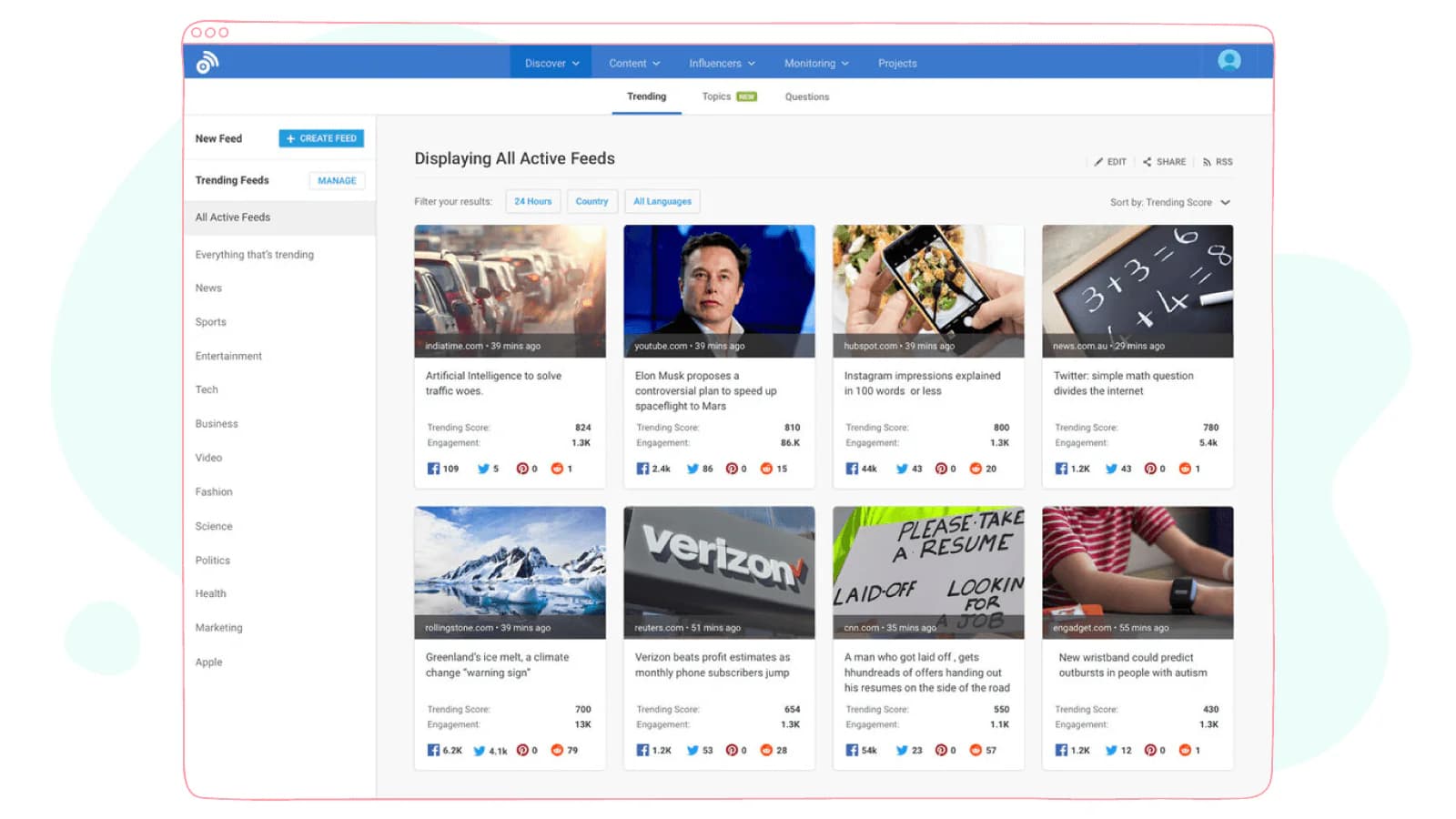Open the RSS feed icon
The image size is (1456, 819).
(1207, 162)
